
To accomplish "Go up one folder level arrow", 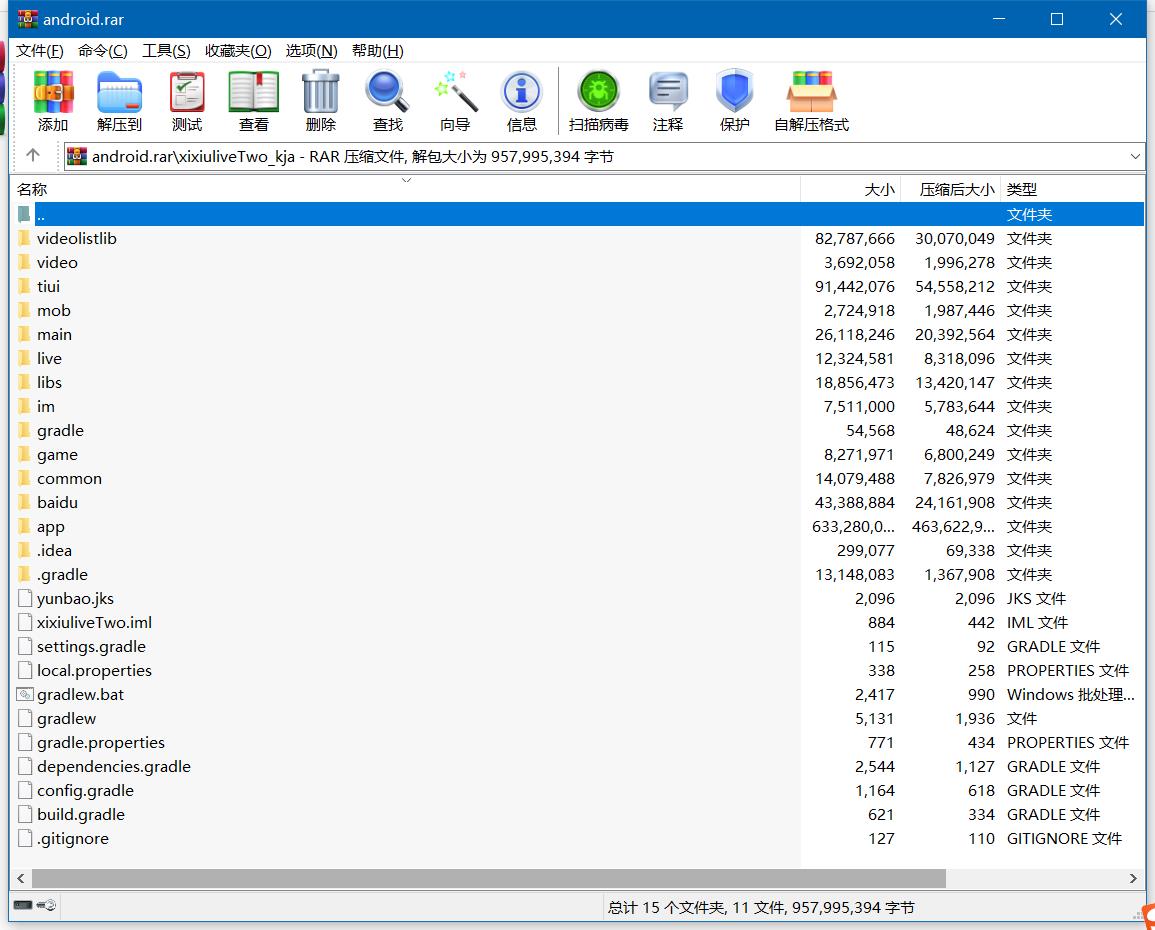I will click(32, 155).
